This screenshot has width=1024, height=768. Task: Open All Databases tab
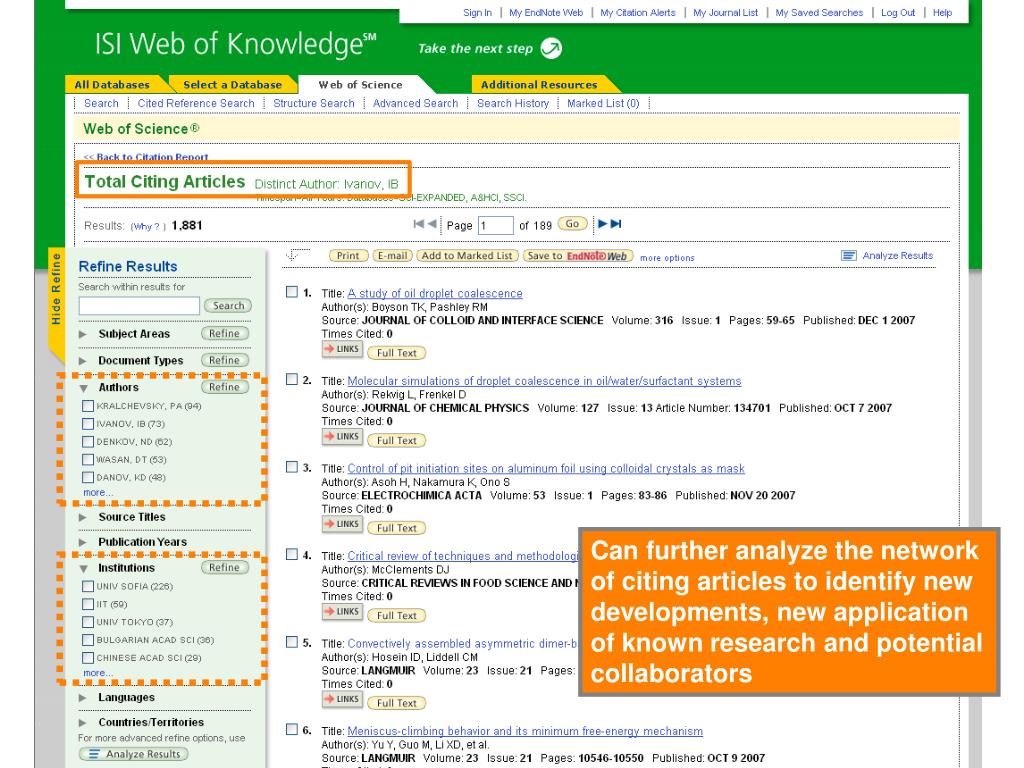point(112,85)
